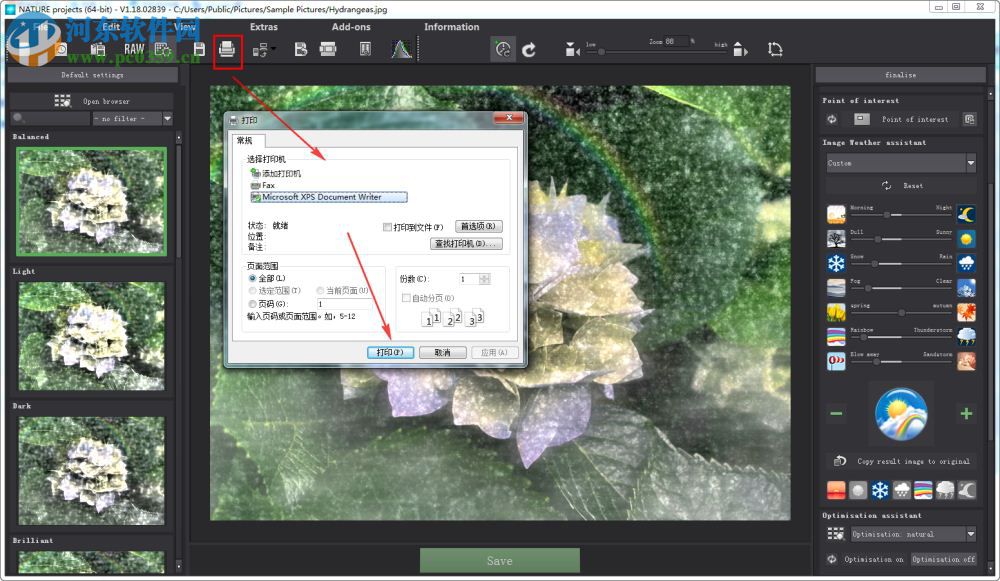This screenshot has height=581, width=1000.
Task: Select the Thunderstorm weather icon
Action: tap(965, 336)
